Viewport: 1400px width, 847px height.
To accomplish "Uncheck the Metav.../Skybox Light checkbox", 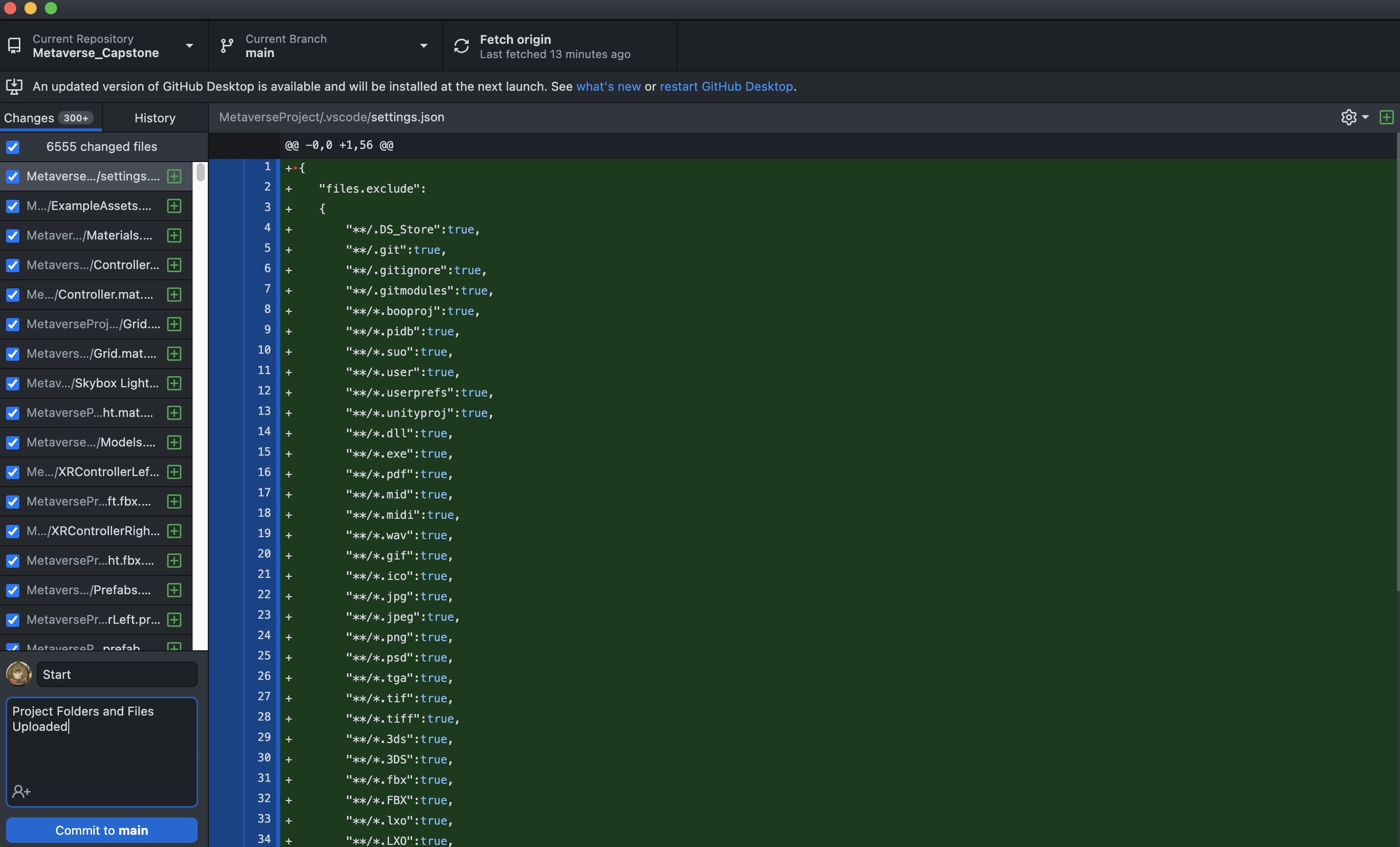I will (13, 384).
